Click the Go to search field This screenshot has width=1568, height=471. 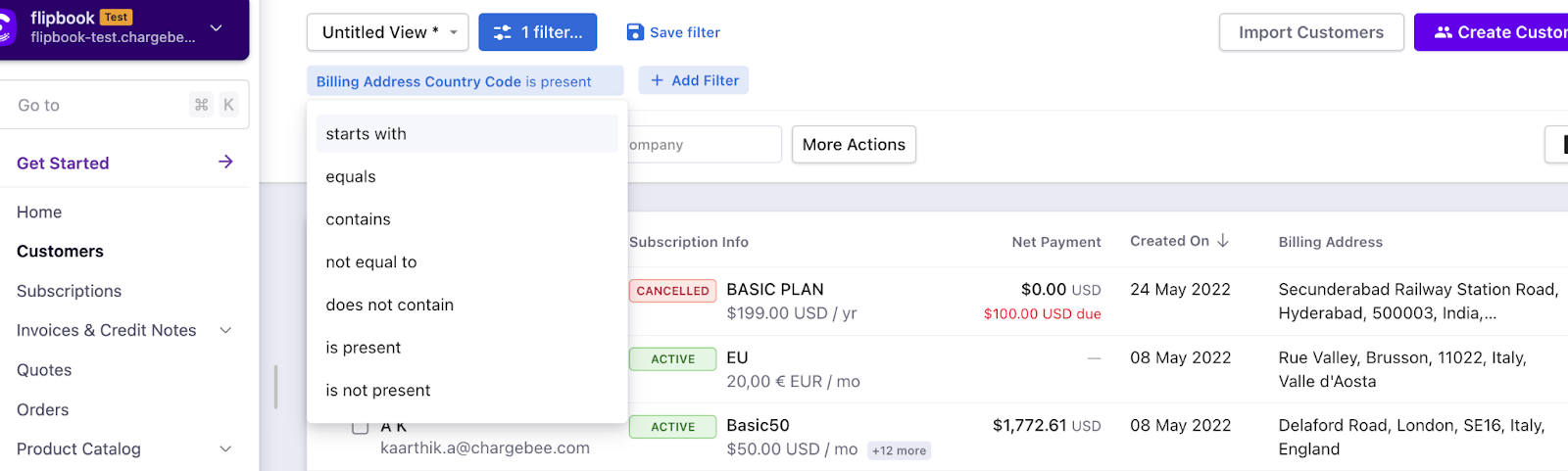98,105
